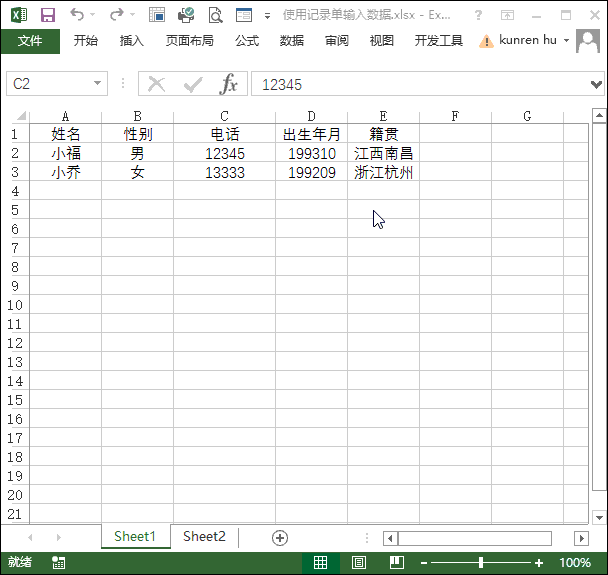Click the Save icon in quick access toolbar
Screen dimensions: 608x575
[x=48, y=15]
